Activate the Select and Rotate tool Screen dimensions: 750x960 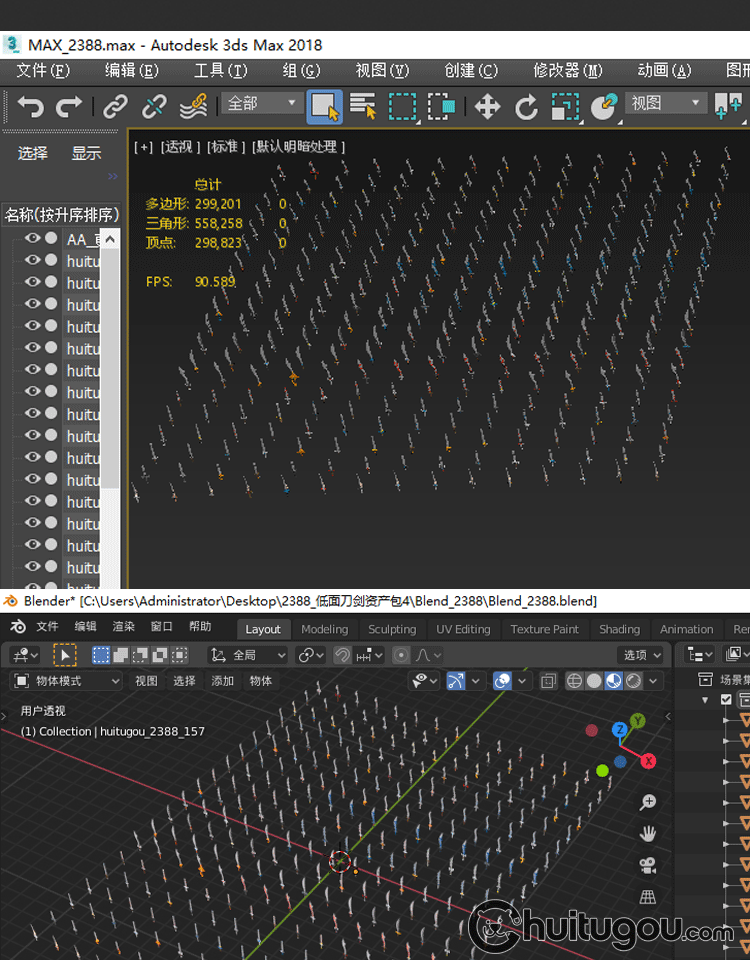pos(526,106)
